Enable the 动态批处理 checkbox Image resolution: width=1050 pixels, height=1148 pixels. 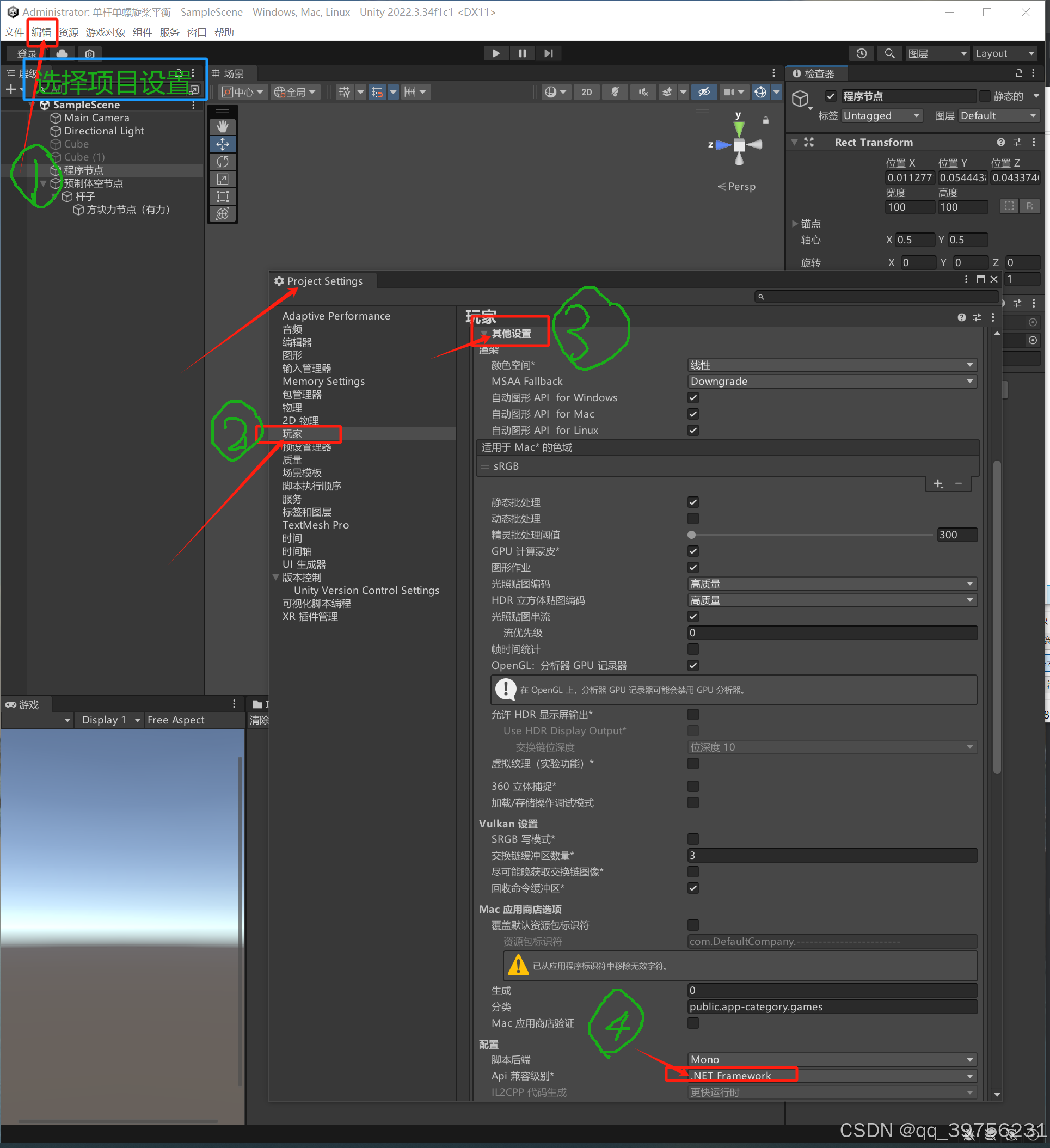point(693,518)
